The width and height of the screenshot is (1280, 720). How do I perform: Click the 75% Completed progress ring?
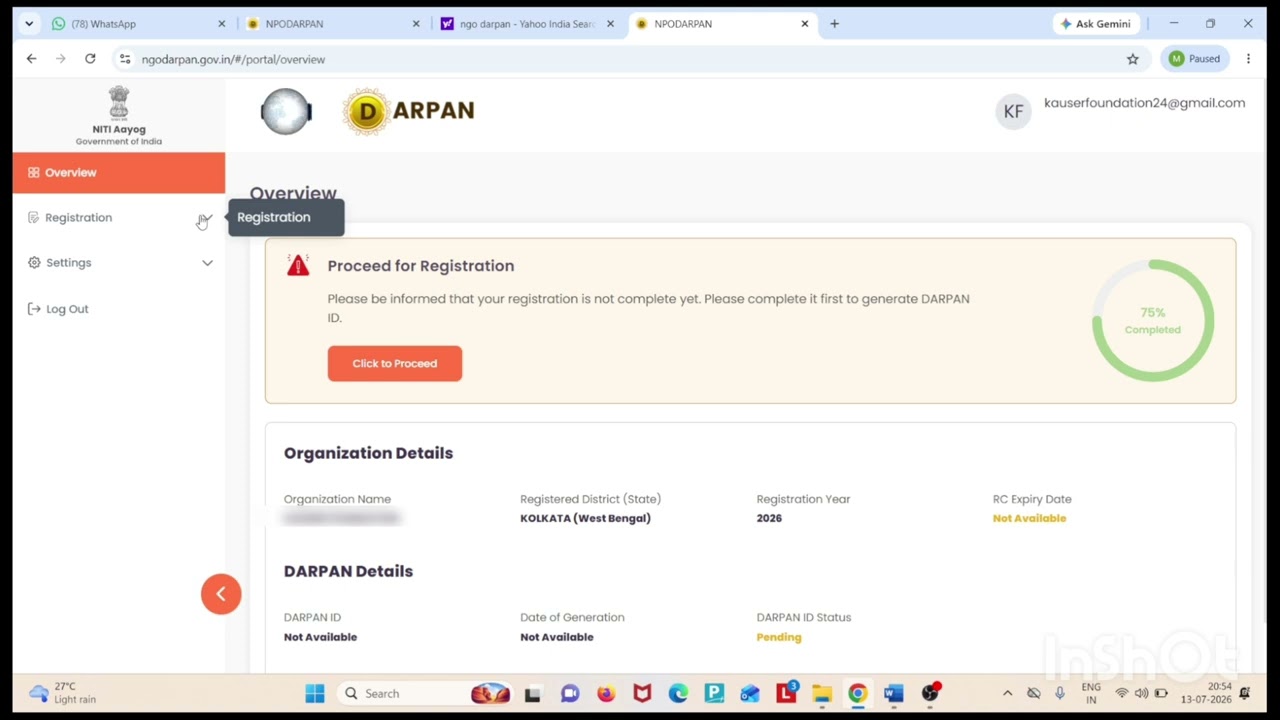1153,320
